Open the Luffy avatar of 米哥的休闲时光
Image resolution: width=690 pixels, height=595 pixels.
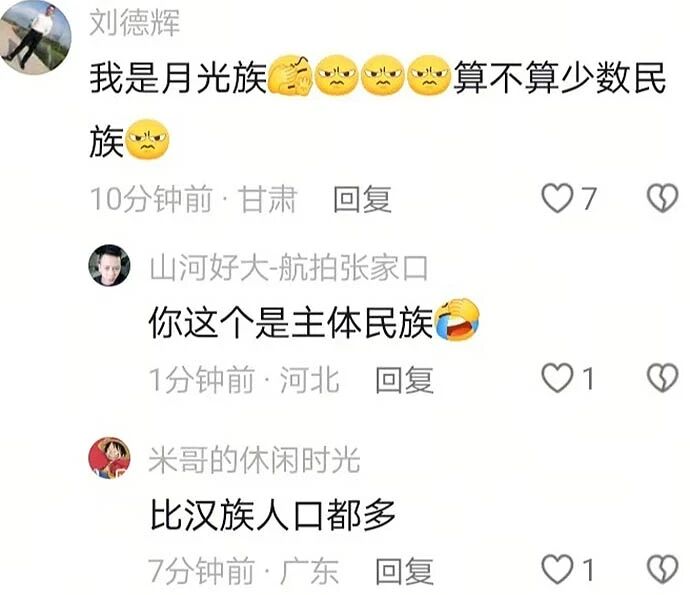(x=109, y=458)
